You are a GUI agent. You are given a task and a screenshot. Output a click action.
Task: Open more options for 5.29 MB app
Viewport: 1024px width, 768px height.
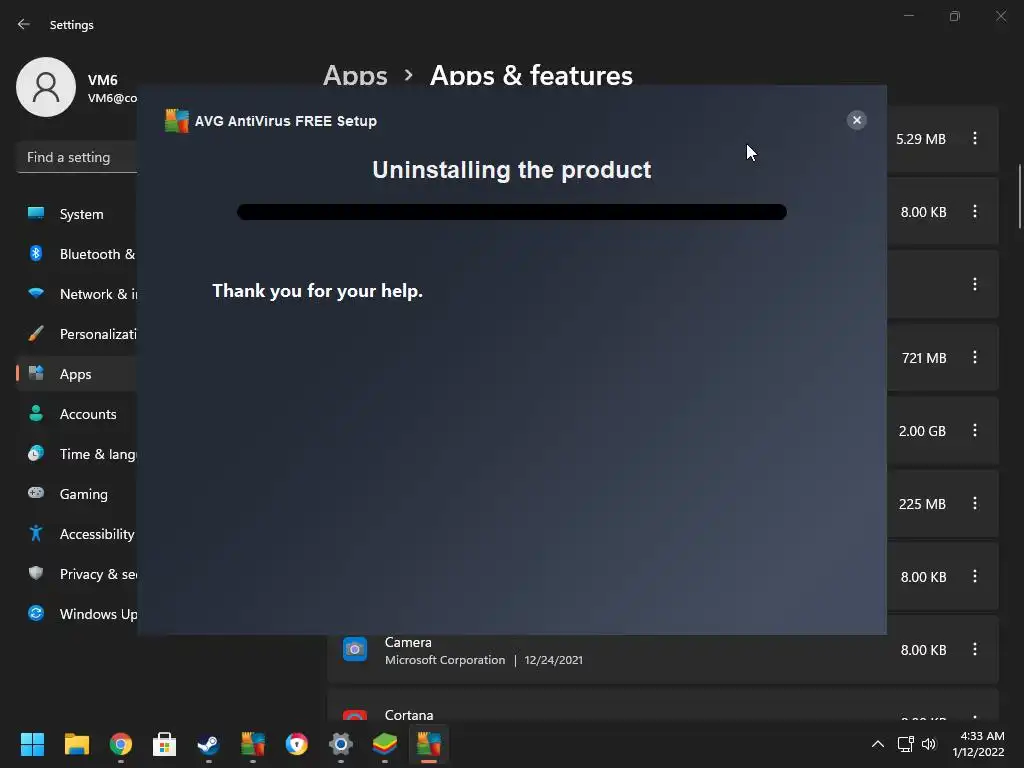(974, 138)
